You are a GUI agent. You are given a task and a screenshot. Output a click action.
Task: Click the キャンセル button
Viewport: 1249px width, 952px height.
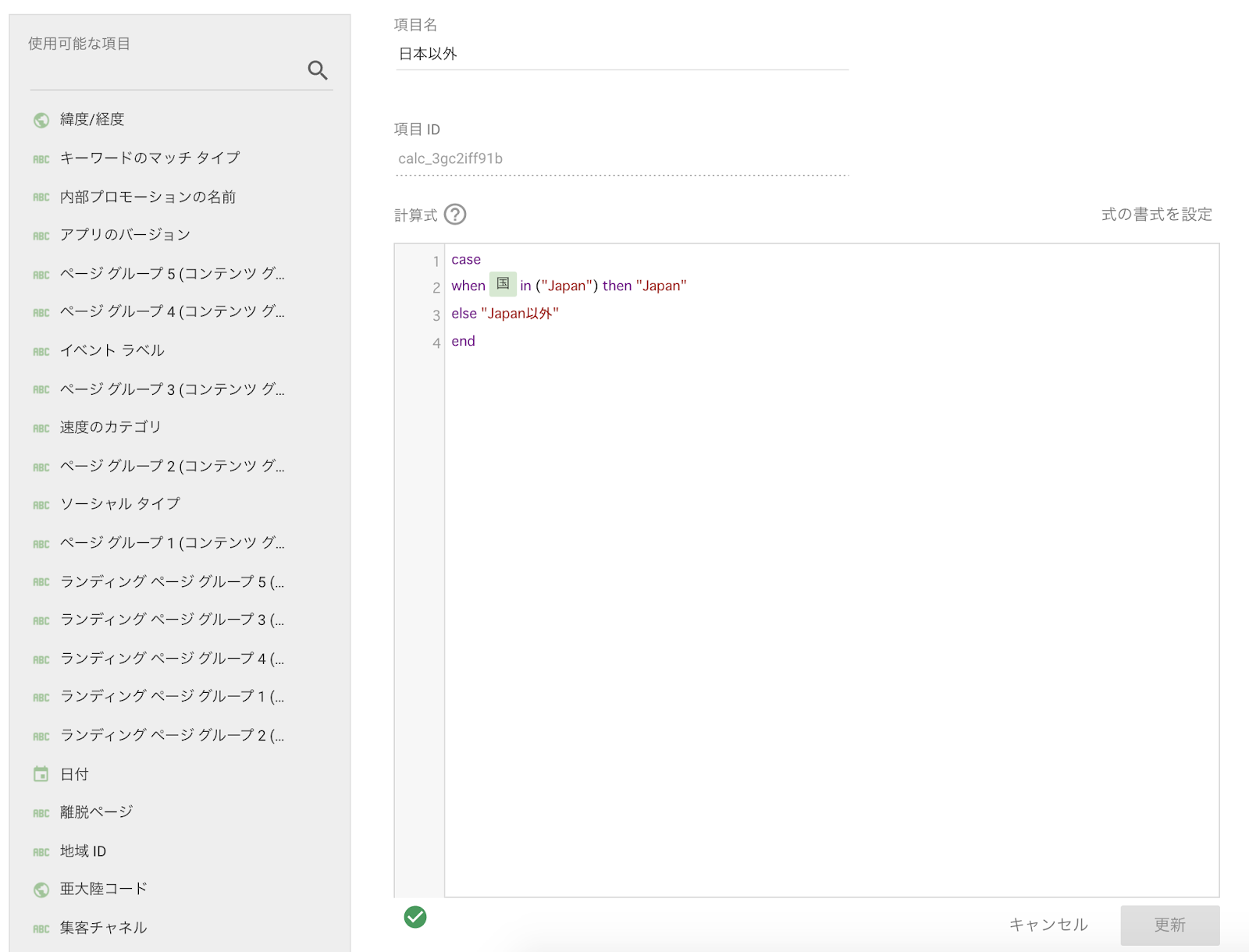[x=1048, y=925]
